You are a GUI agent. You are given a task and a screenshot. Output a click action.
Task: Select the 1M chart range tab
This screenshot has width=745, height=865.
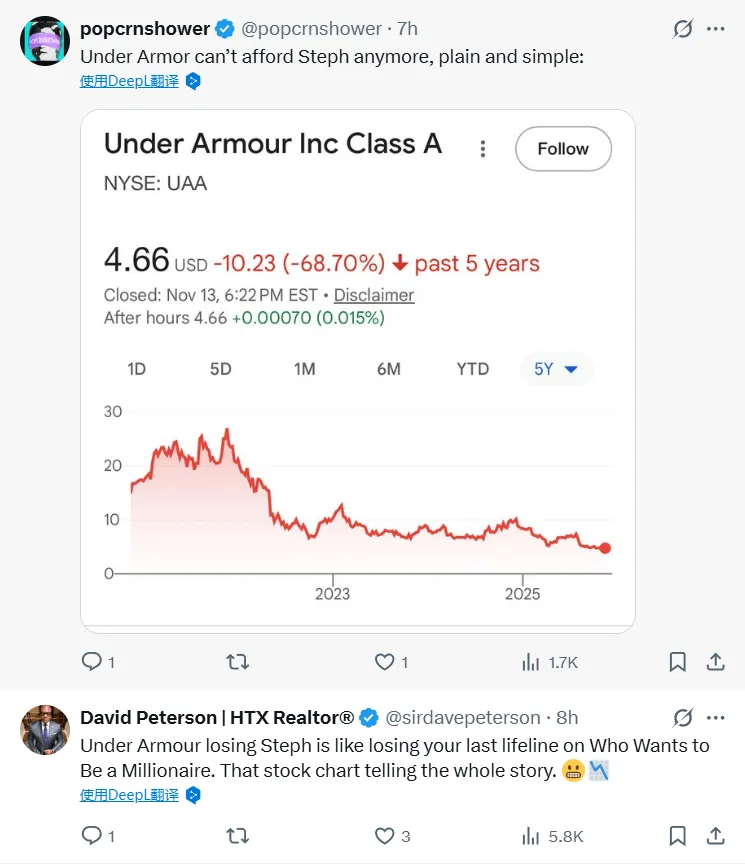[305, 369]
